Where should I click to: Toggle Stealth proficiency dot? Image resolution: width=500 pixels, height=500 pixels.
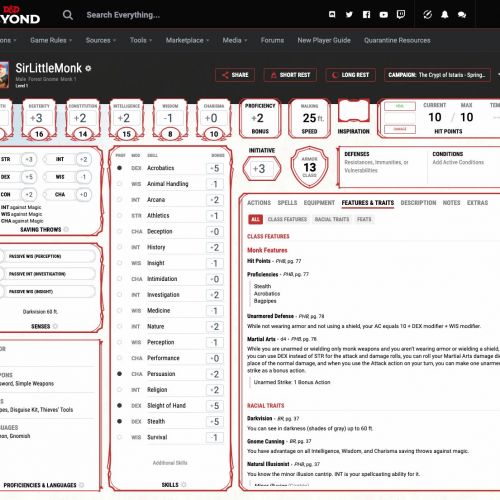[x=119, y=421]
